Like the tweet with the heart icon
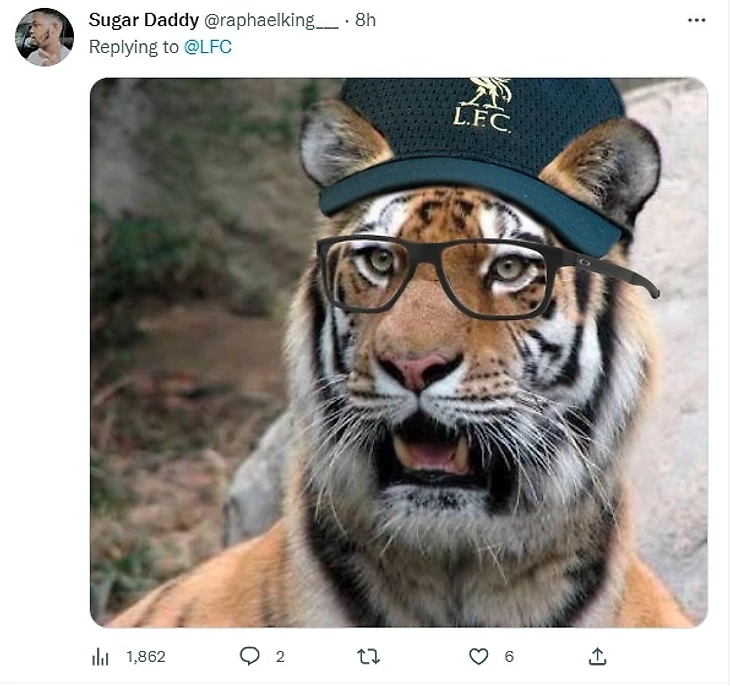The width and height of the screenshot is (730, 686). click(x=479, y=656)
